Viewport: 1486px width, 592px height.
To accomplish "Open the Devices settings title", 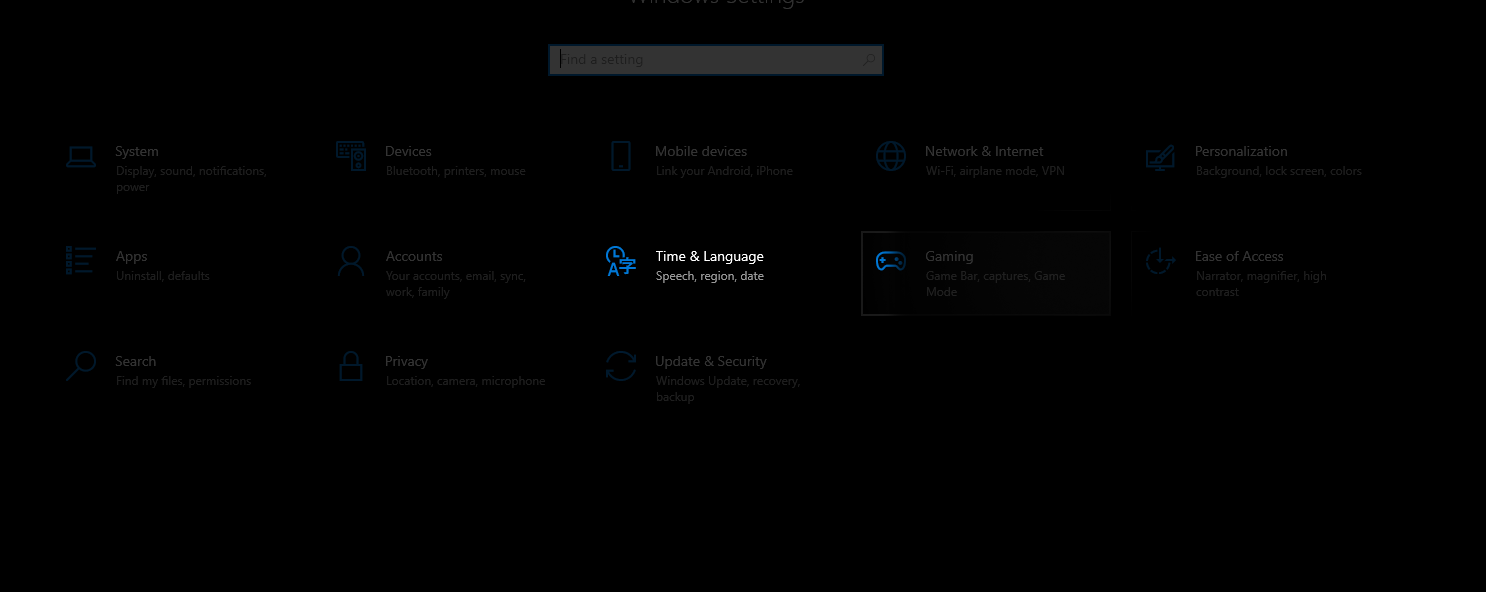I will [x=408, y=152].
